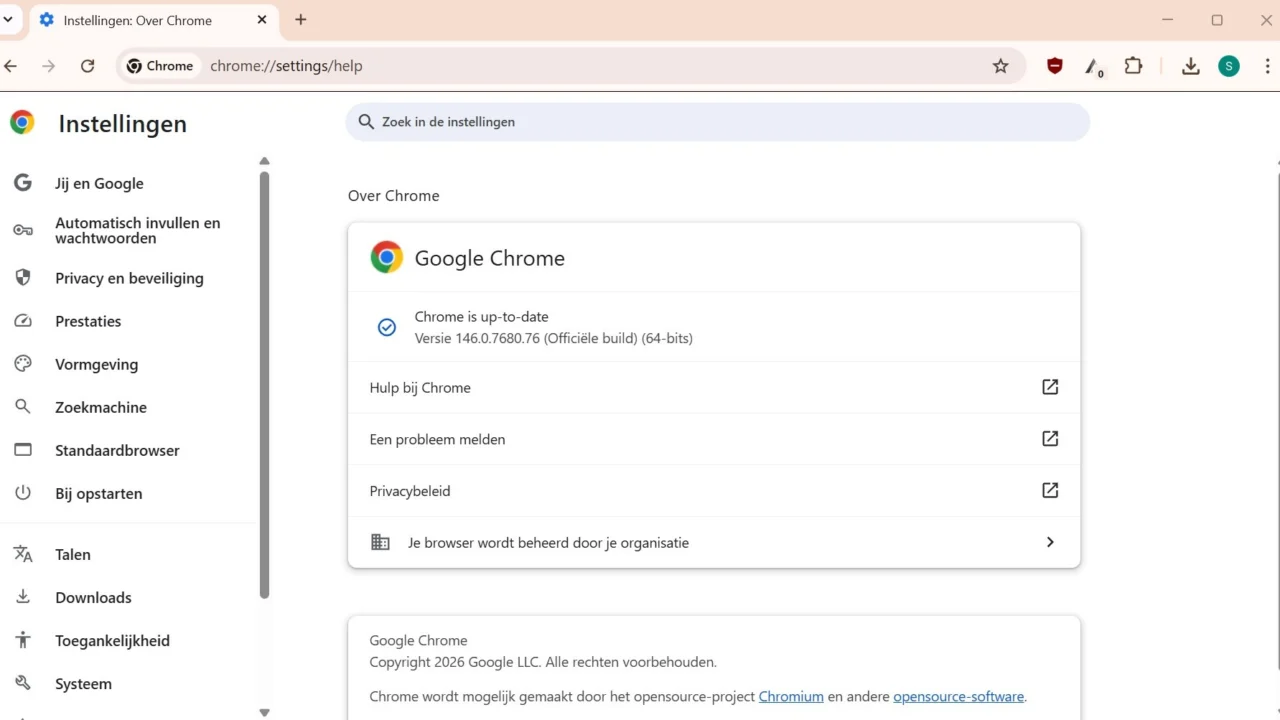Go to Zoekmachine settings
The height and width of the screenshot is (720, 1280).
[100, 407]
